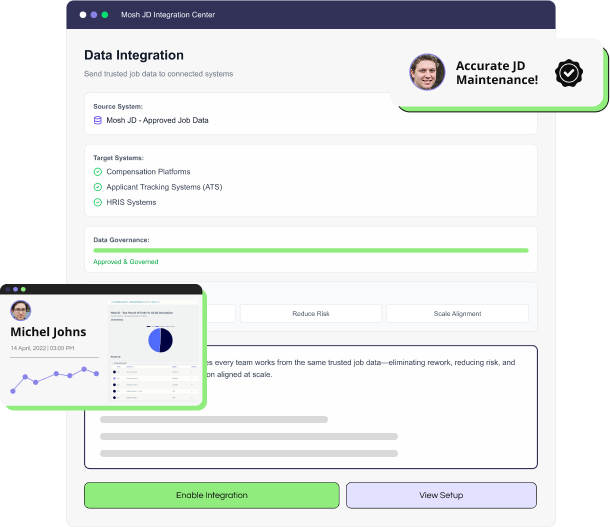Screen dimensions: 610x527
Task: Click the Approved & Governed status text
Action: pos(125,262)
